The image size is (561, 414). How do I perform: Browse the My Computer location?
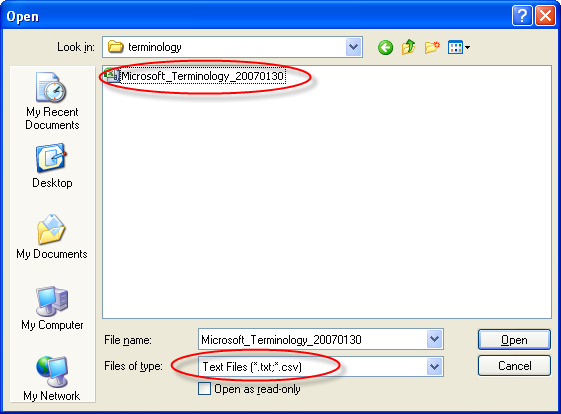[52, 308]
